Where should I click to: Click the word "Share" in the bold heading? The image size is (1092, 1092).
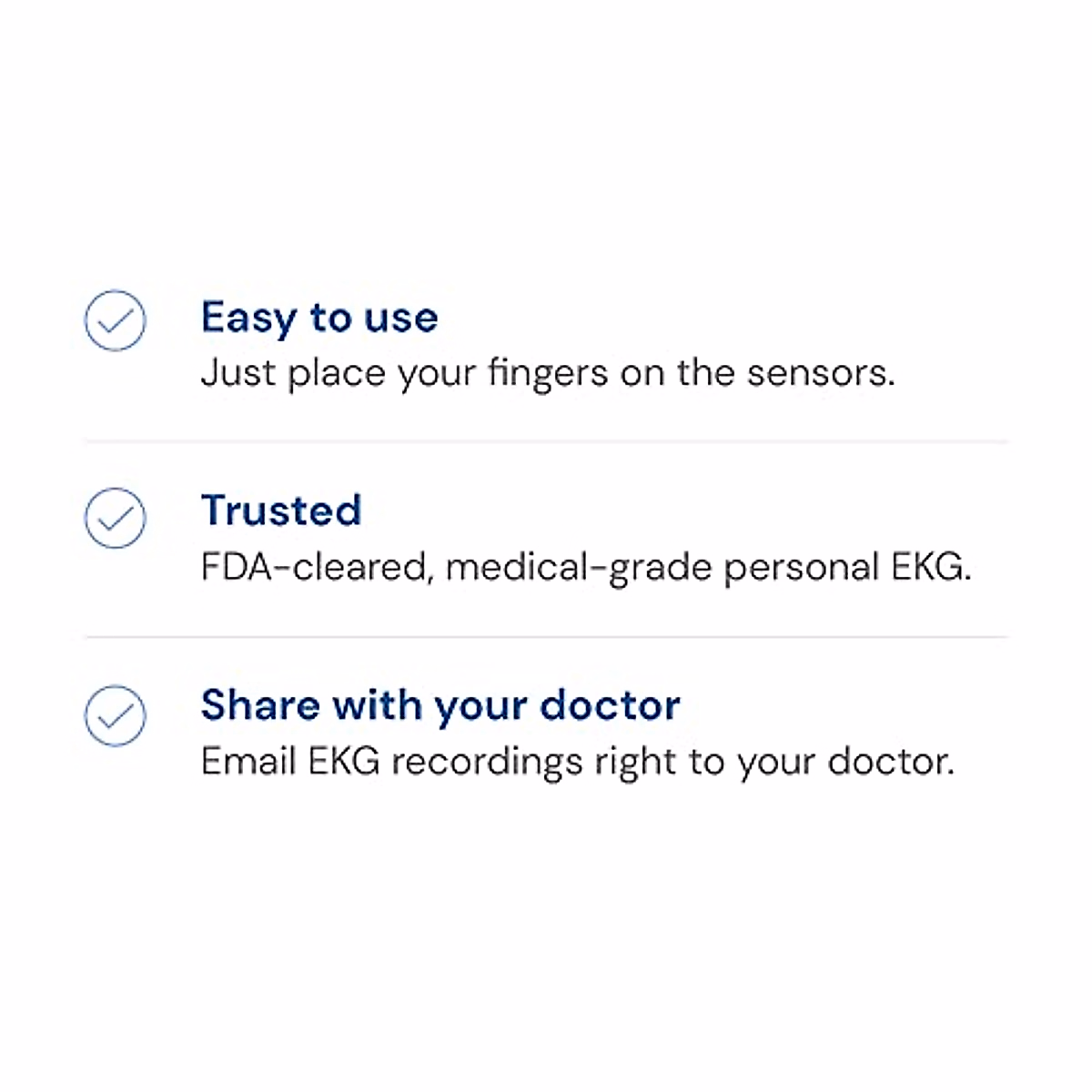point(260,705)
